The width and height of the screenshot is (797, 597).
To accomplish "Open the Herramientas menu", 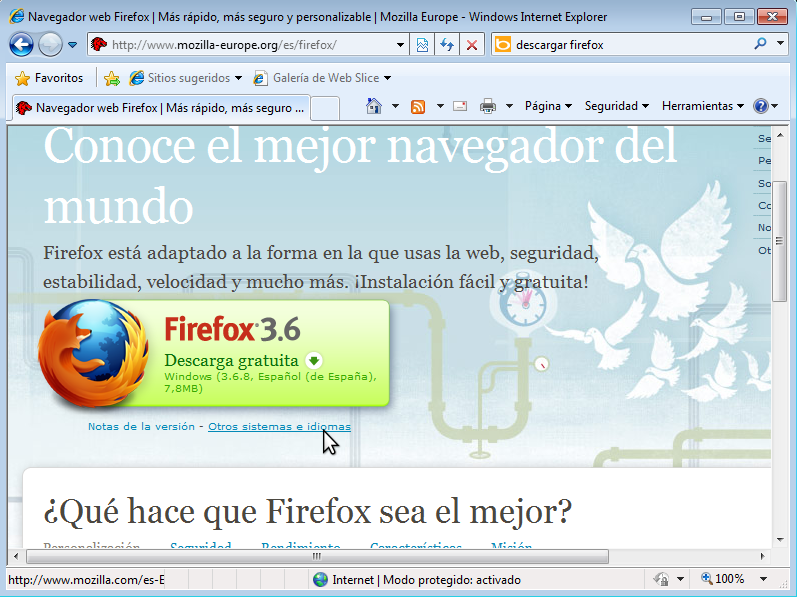I will (702, 106).
